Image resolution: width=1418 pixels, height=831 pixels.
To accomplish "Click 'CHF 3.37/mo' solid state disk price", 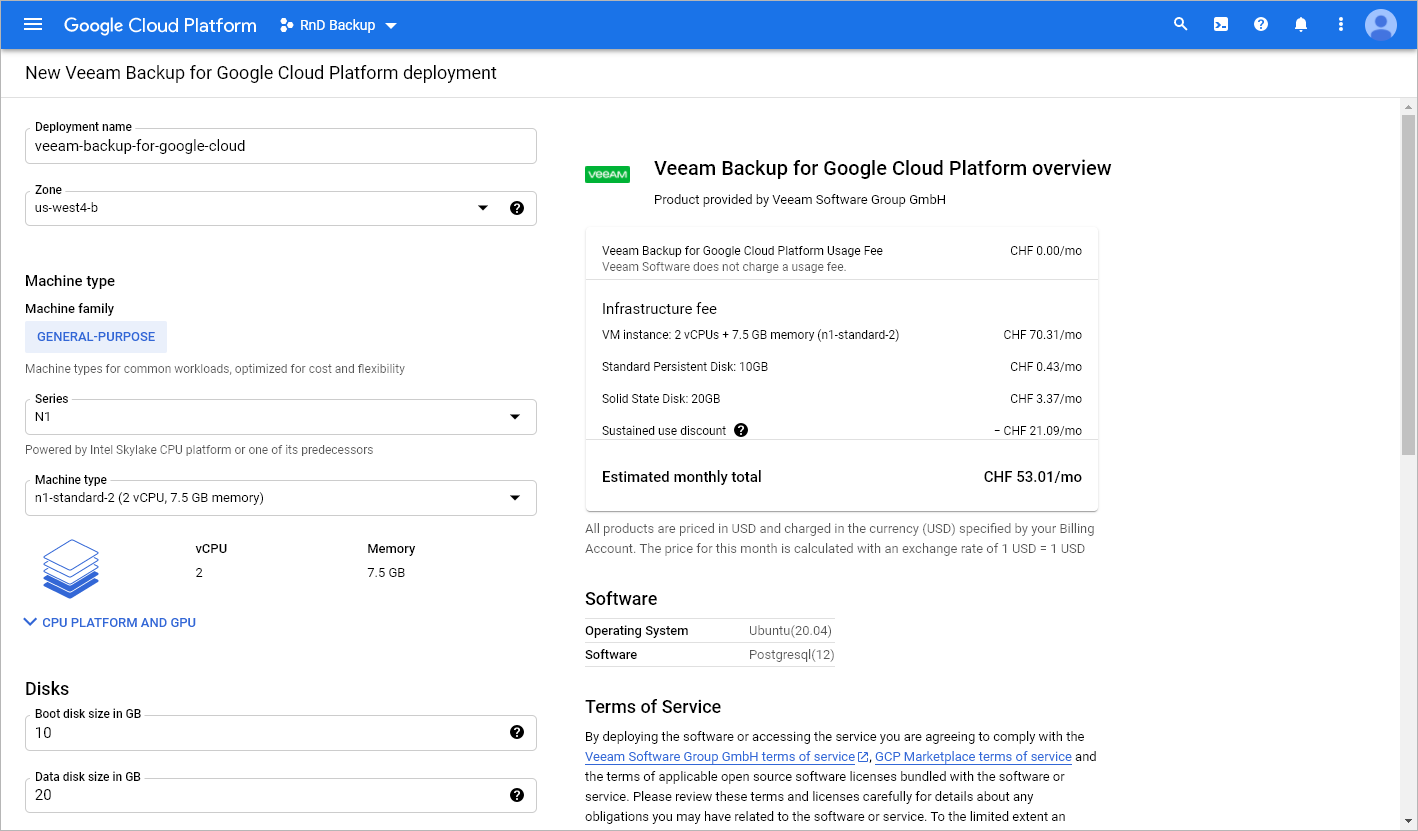I will (x=1046, y=399).
